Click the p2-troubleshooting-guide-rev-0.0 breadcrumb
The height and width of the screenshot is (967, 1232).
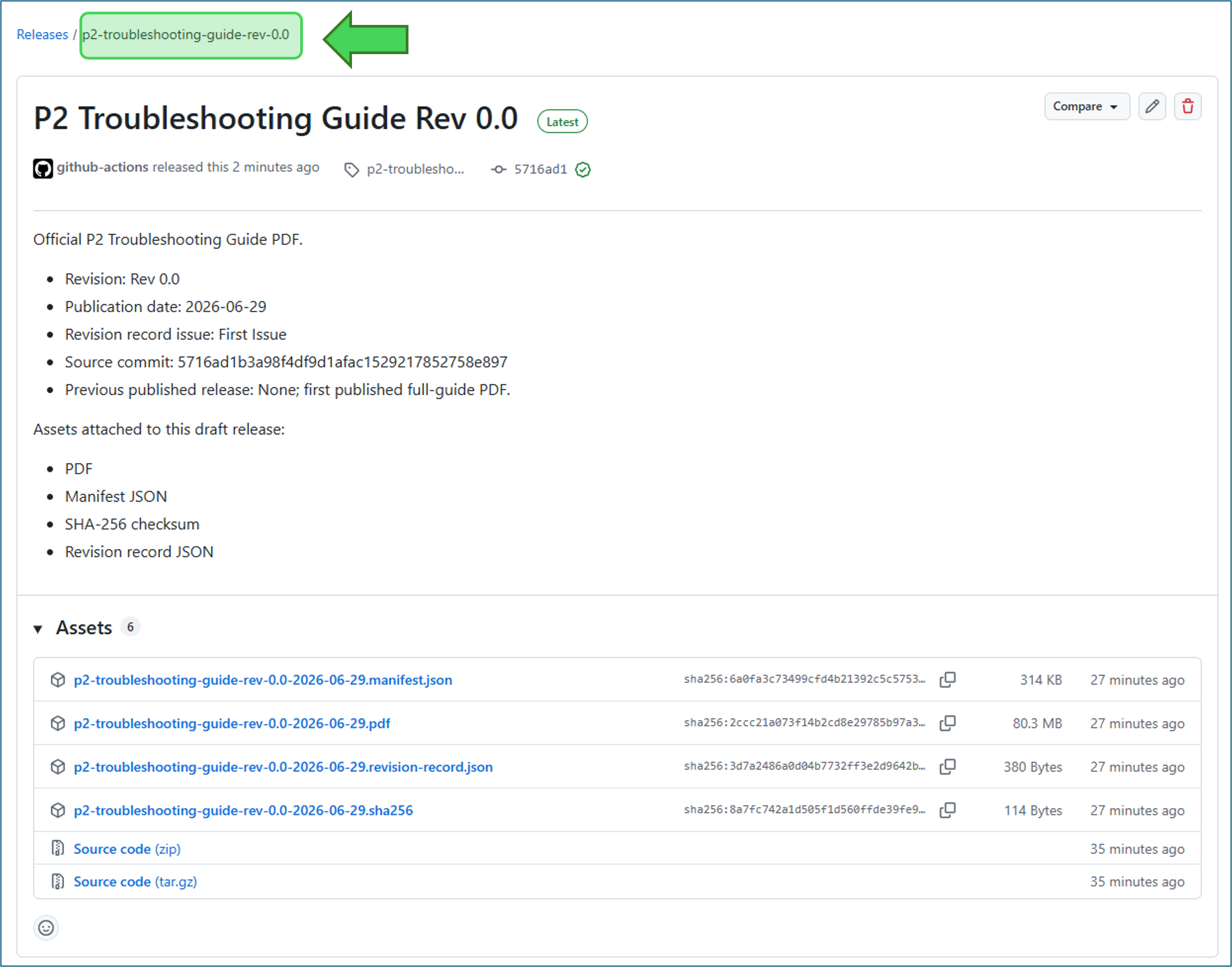186,35
